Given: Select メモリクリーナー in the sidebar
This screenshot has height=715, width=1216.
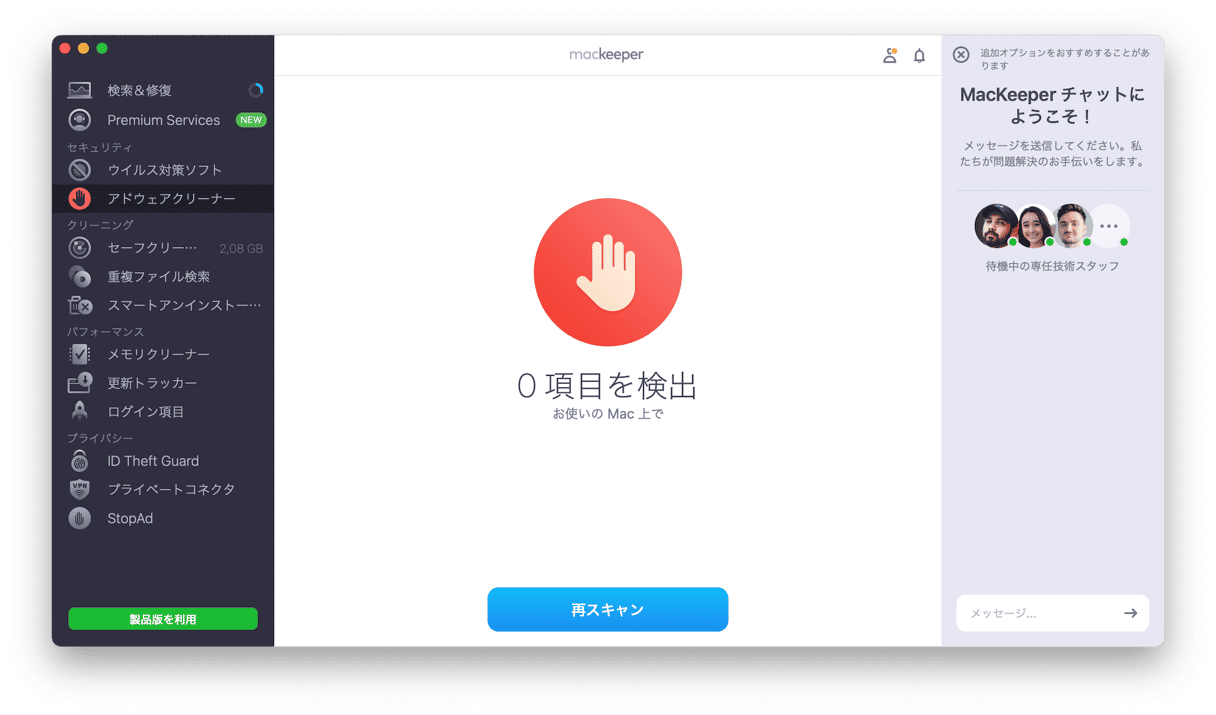Looking at the screenshot, I should [x=162, y=354].
